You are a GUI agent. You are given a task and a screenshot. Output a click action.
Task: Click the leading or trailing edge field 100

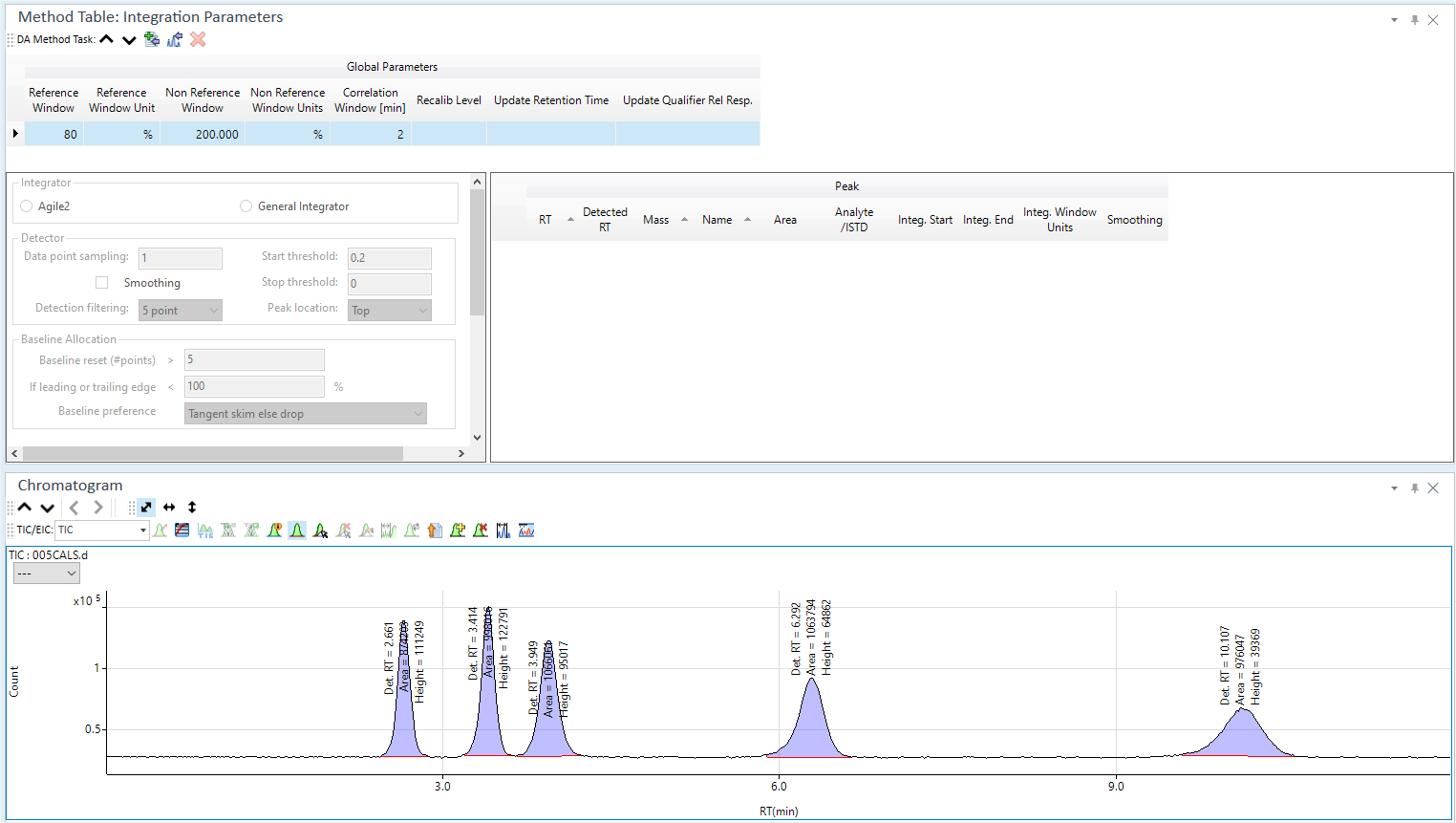pyautogui.click(x=254, y=386)
